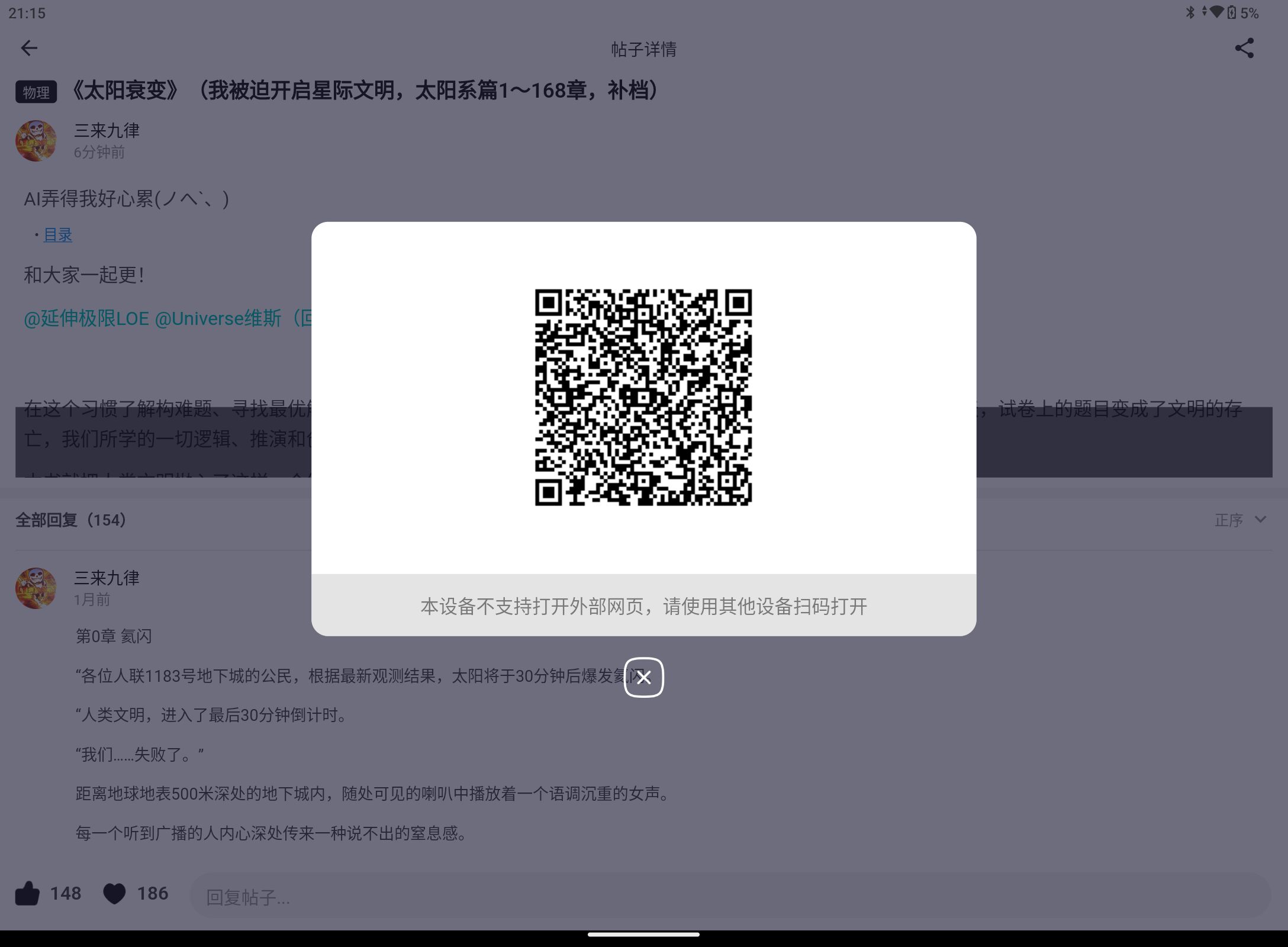Navigate back with the arrow icon

pyautogui.click(x=29, y=48)
